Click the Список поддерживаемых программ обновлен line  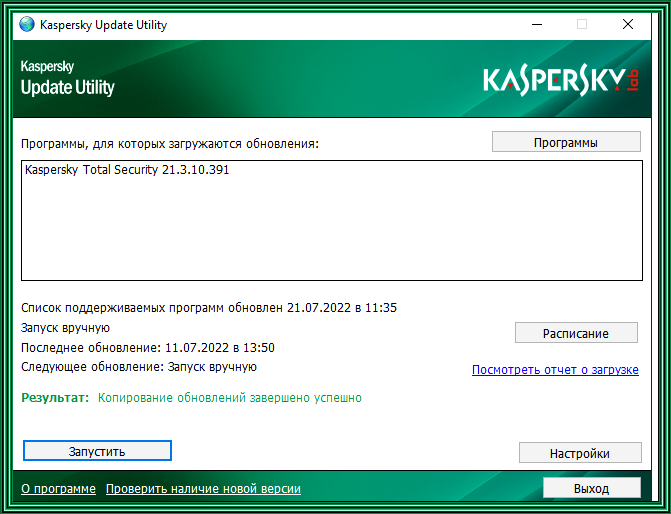(209, 308)
